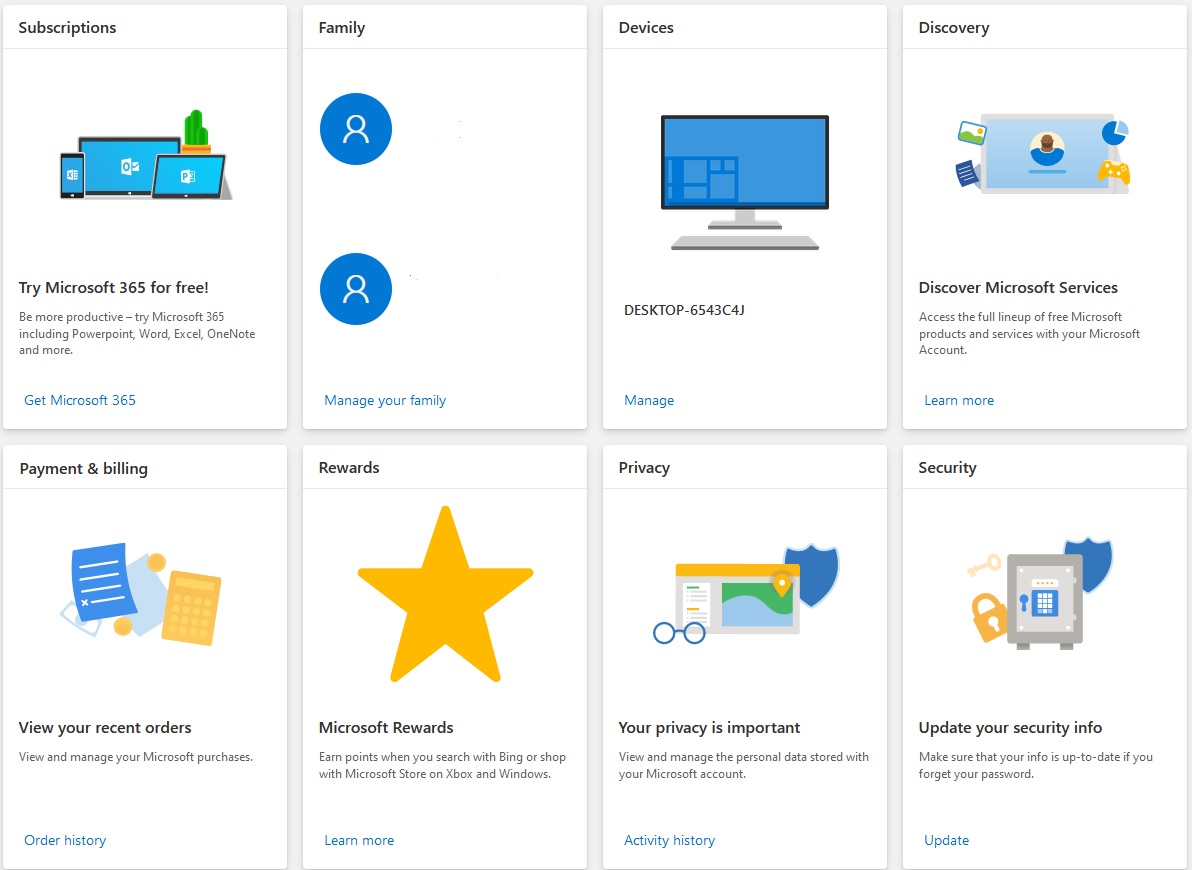Viewport: 1192px width, 870px height.
Task: Click the Security safe and padlock illustration
Action: click(x=1040, y=594)
